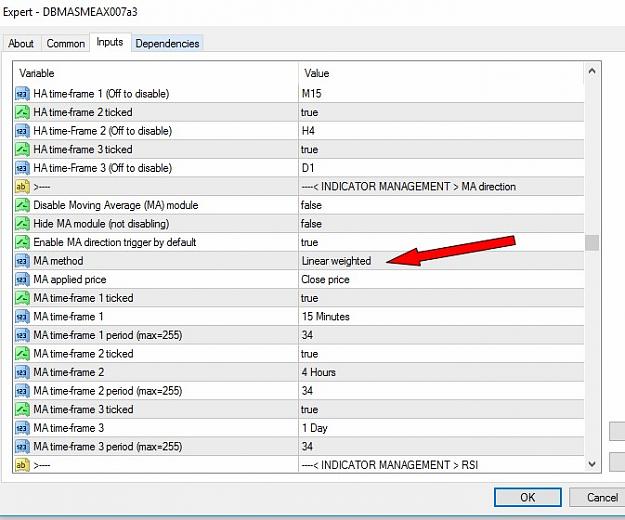Click the icon beside MA time-frame 3 period (max=255)

[x=22, y=447]
